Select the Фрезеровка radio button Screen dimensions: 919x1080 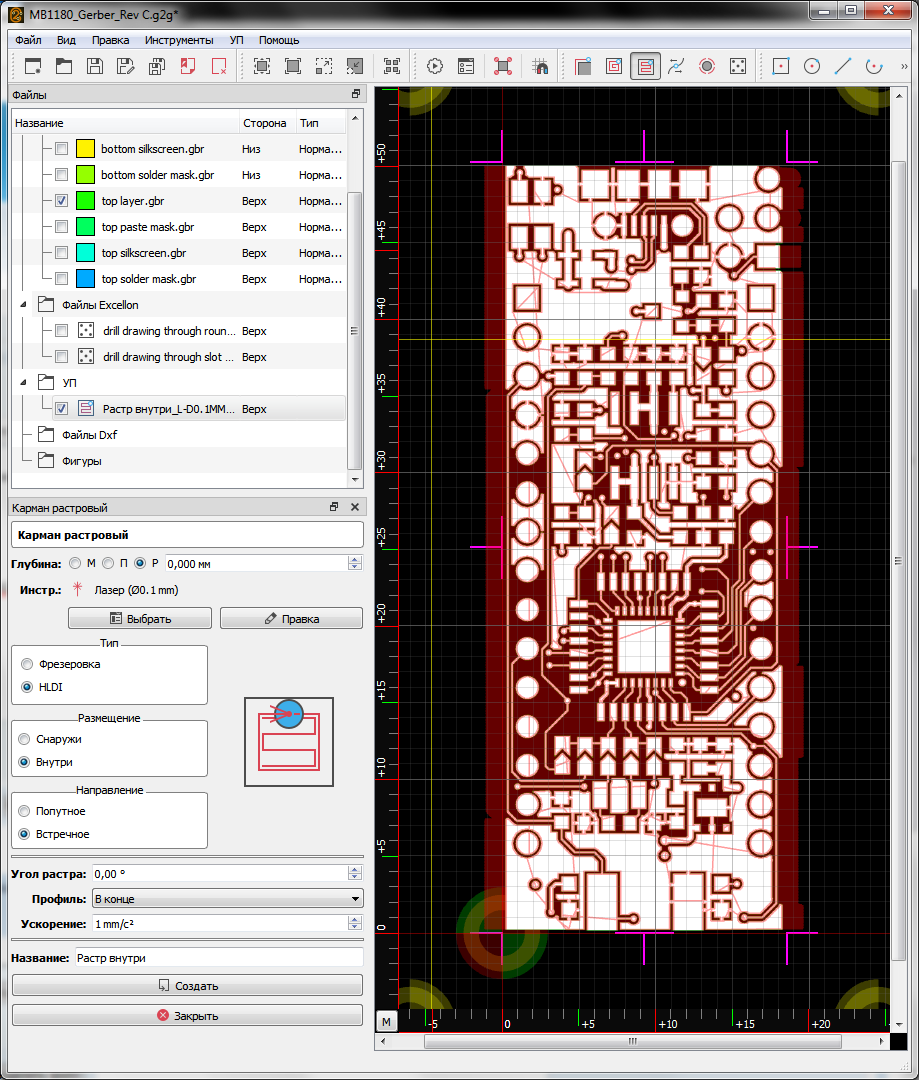coord(27,664)
